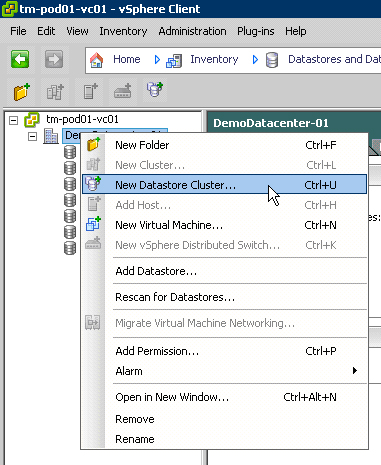Collapse the tm-pod01-vc01 tree node
381x465 pixels.
tap(13, 120)
